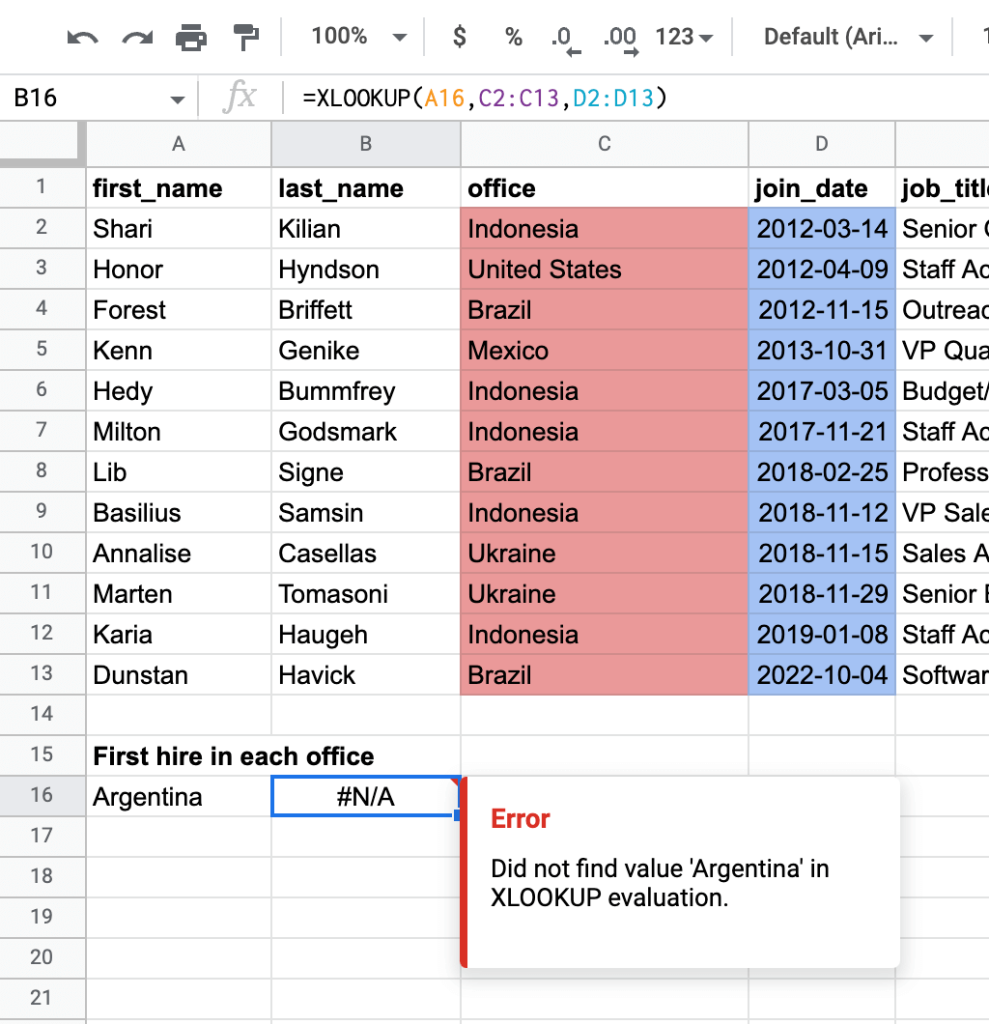This screenshot has height=1024, width=989.
Task: Select row 16 header
Action: [x=42, y=795]
